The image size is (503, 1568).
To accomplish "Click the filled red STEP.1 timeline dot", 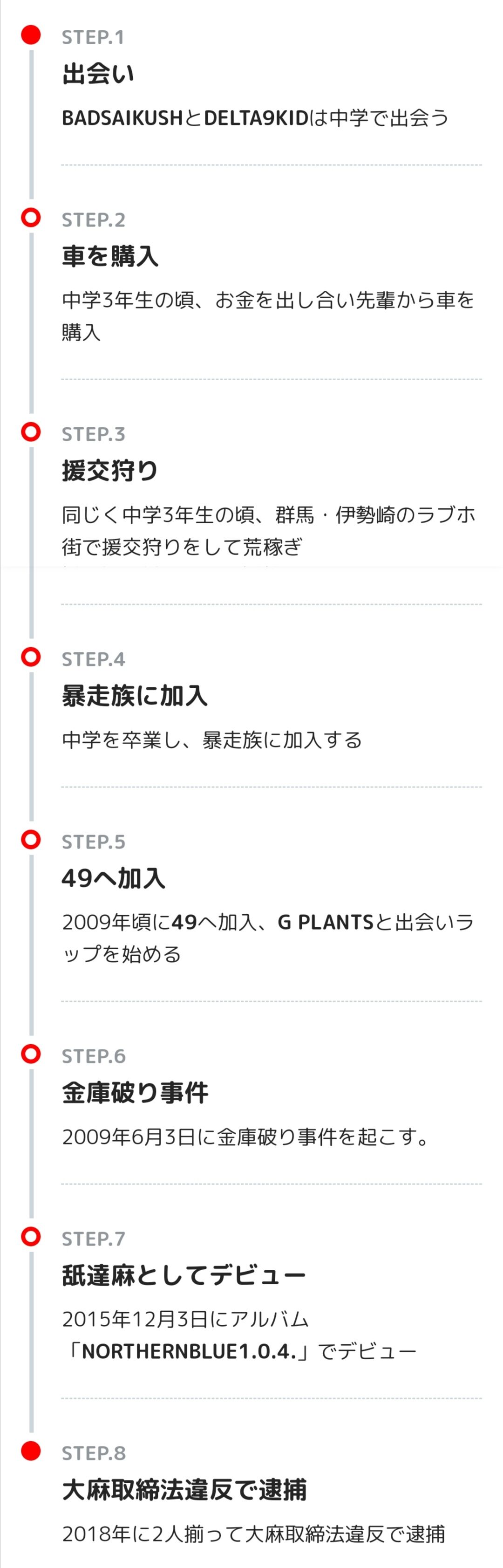I will coord(31,35).
